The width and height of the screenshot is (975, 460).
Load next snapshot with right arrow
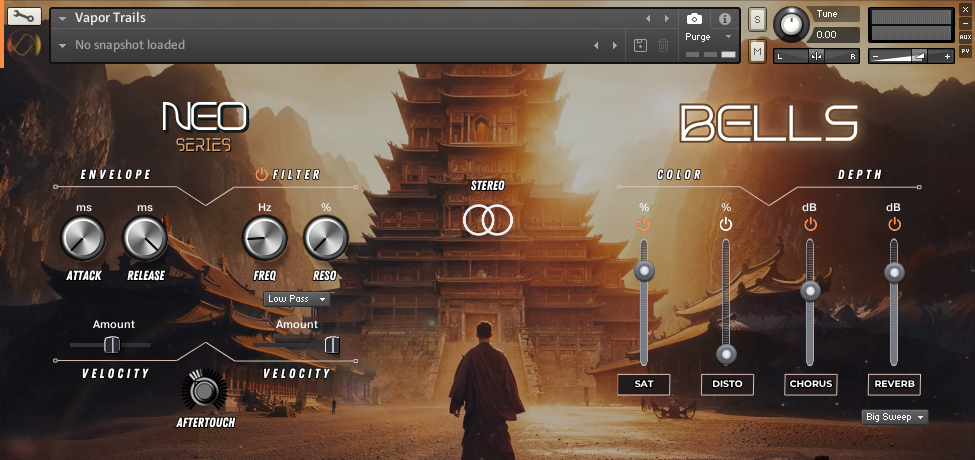(x=615, y=45)
